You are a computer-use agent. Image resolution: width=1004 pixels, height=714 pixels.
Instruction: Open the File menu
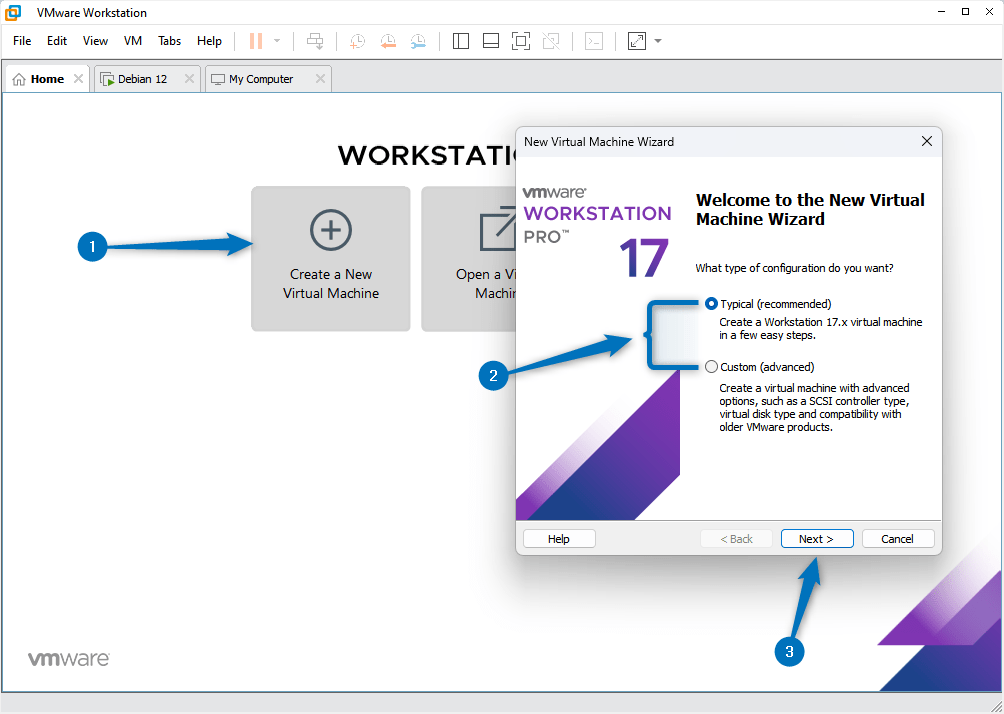22,41
